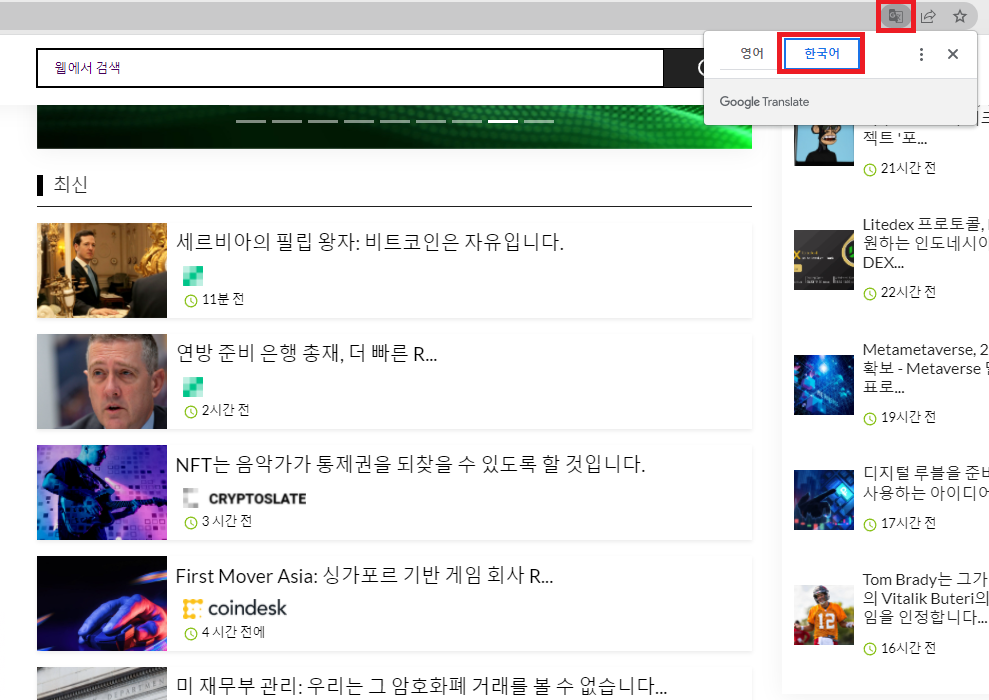Click the coindesk source logo
Screen dimensions: 989x700
[235, 609]
